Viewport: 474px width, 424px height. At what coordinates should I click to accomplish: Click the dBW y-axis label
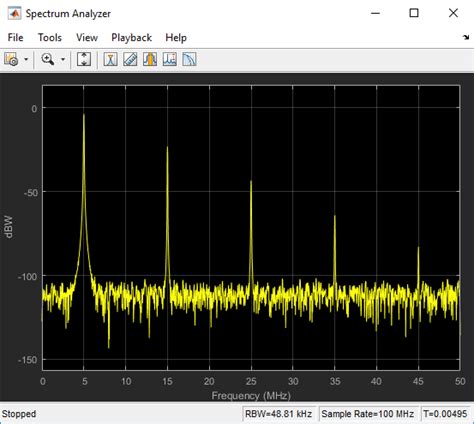click(x=9, y=227)
